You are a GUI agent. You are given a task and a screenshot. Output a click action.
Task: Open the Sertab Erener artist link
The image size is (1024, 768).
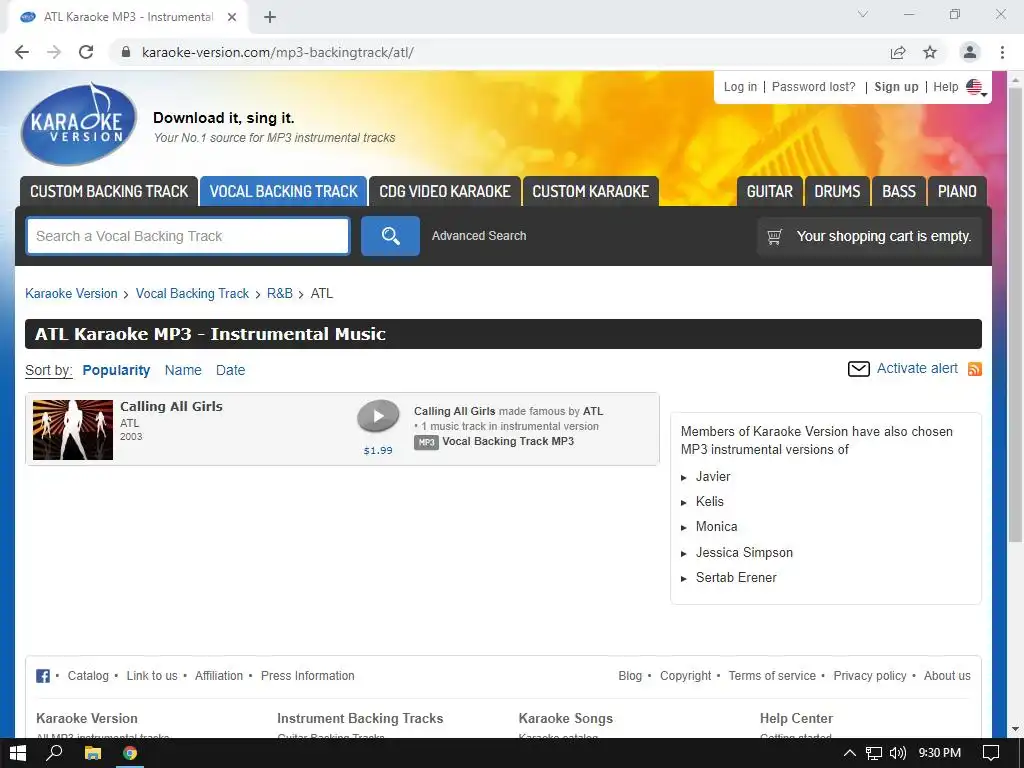(736, 577)
